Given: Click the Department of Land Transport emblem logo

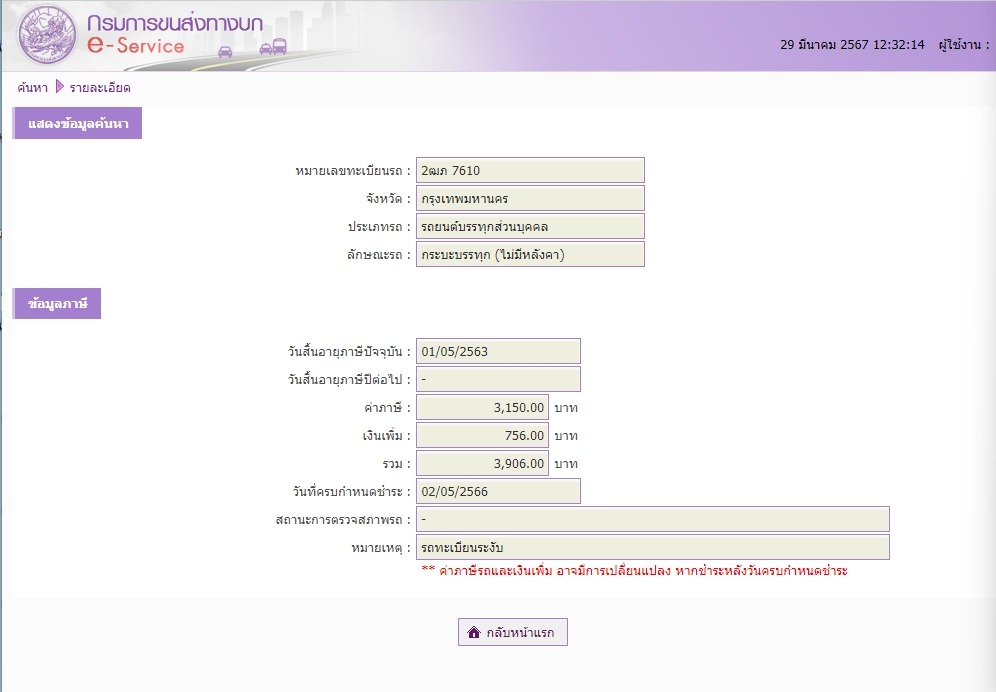Looking at the screenshot, I should pos(46,36).
